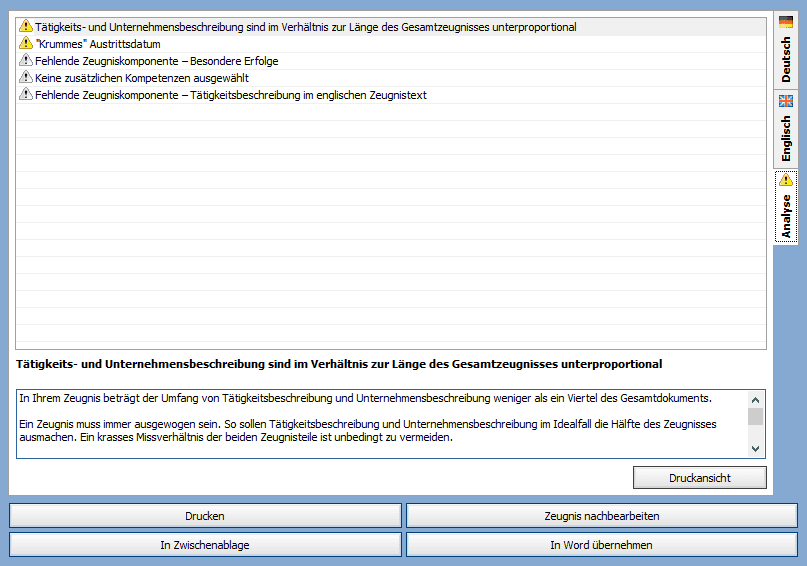Select row "Keine zusätzlichen Kompetenzen ausgewählt"
Image resolution: width=807 pixels, height=566 pixels.
(391, 78)
